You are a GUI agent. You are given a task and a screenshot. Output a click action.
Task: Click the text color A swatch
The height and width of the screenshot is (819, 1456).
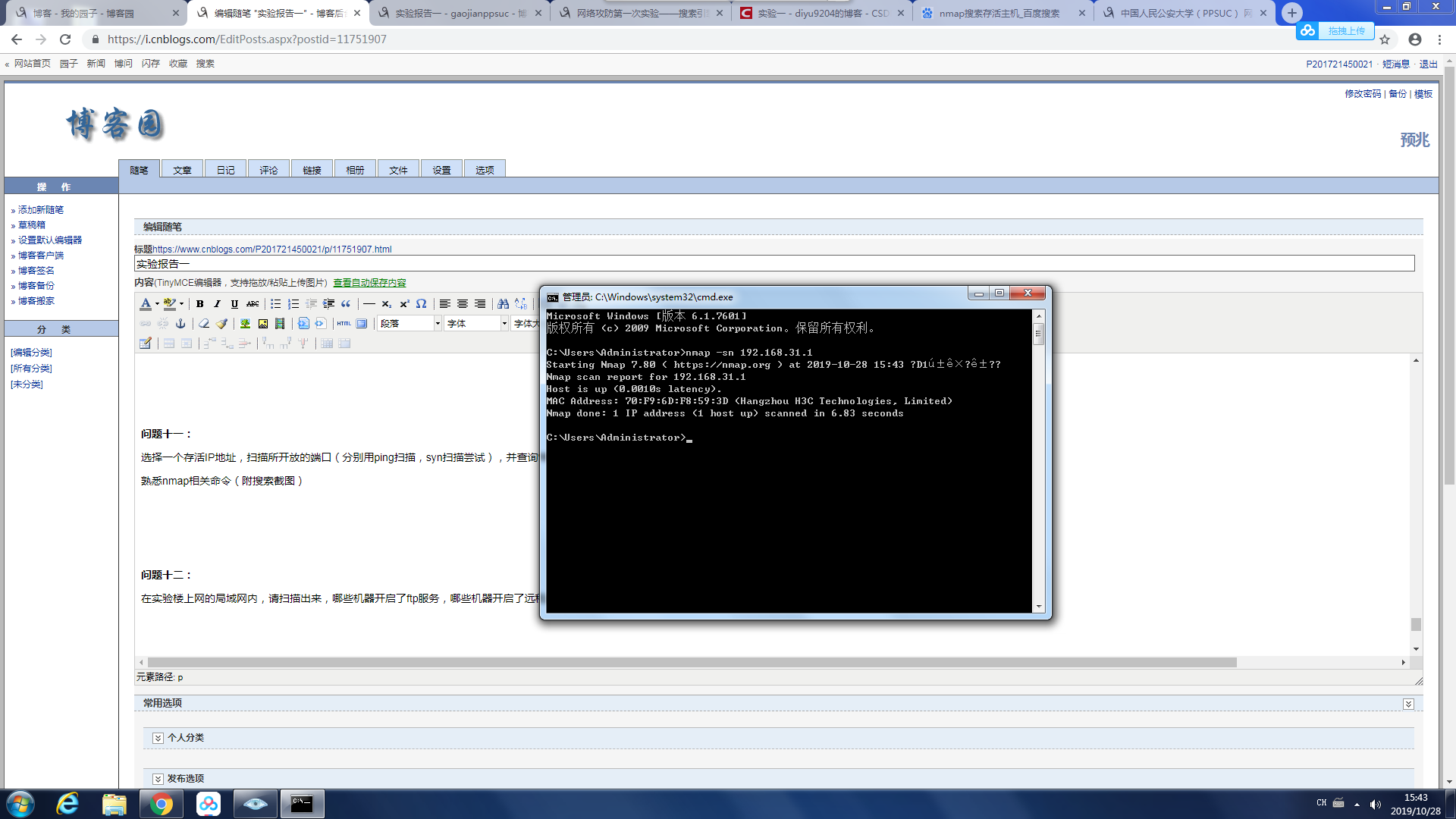pyautogui.click(x=146, y=304)
